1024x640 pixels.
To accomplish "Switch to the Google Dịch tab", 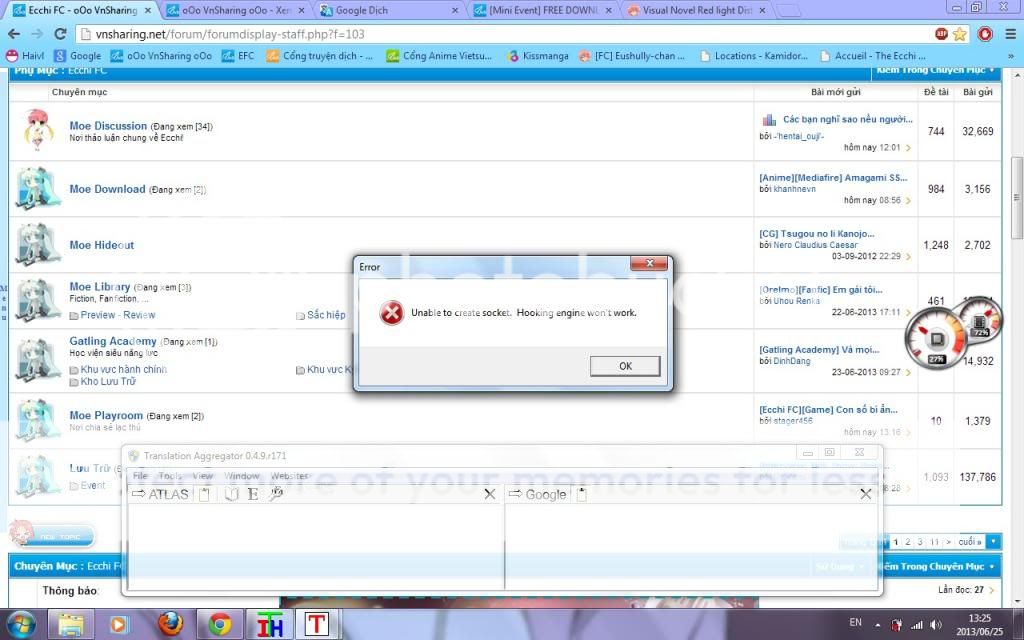I will (x=387, y=10).
